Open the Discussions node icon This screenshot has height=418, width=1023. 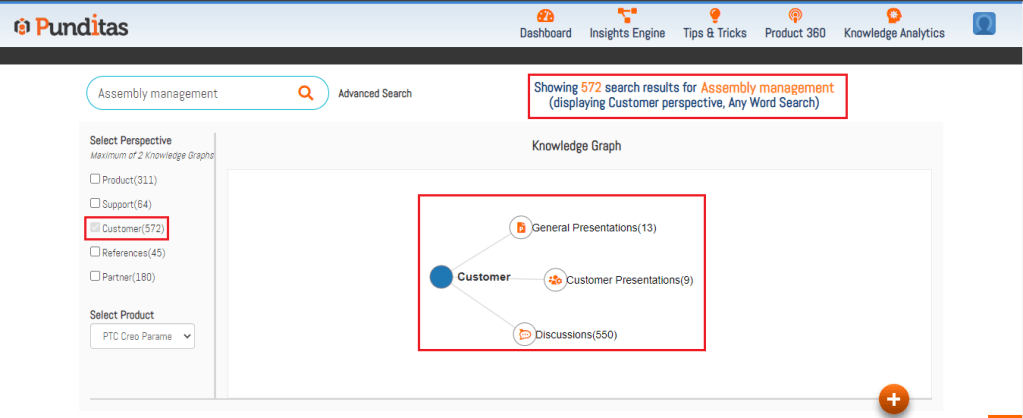[524, 334]
